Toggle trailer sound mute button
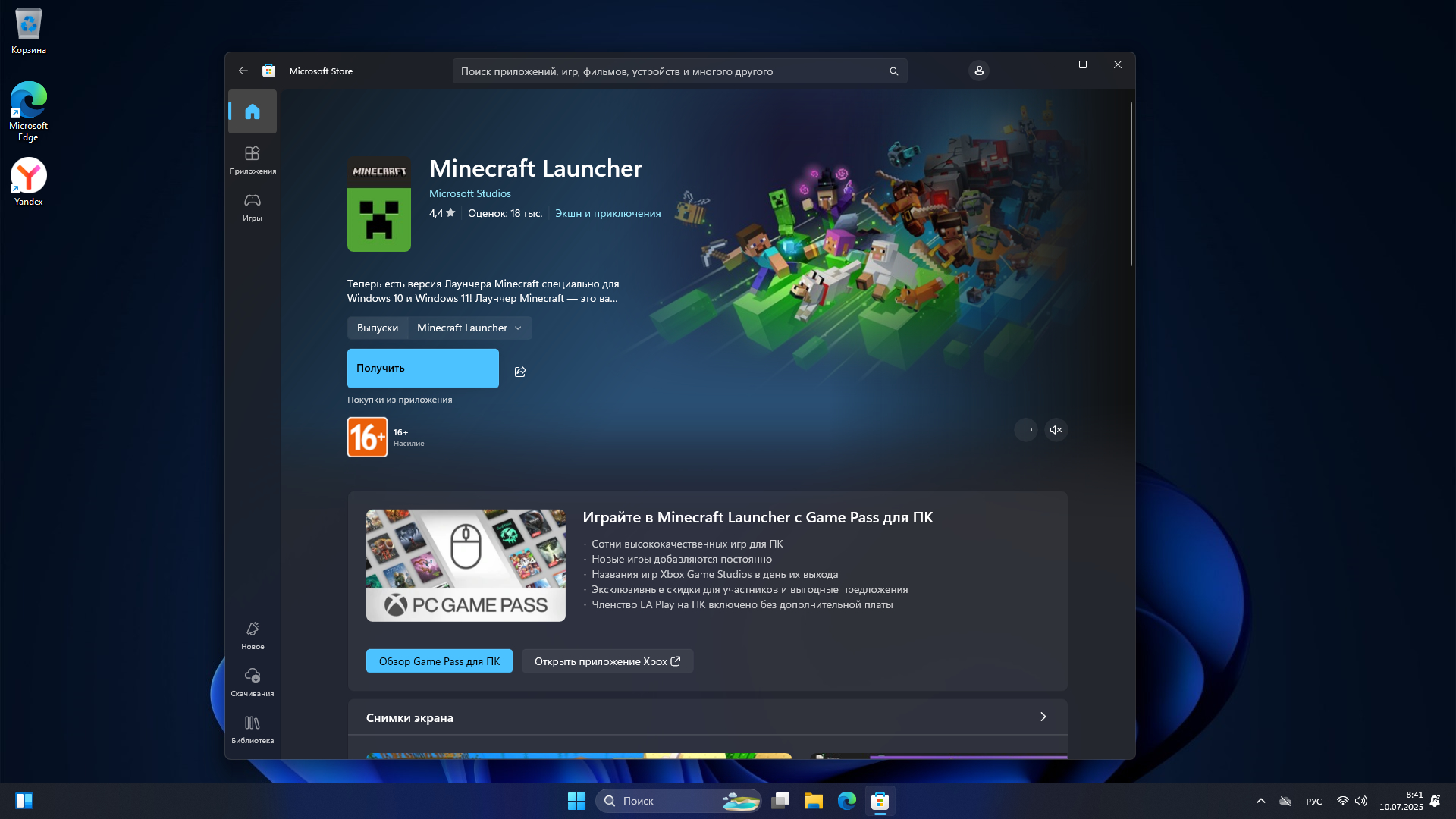 click(1056, 430)
